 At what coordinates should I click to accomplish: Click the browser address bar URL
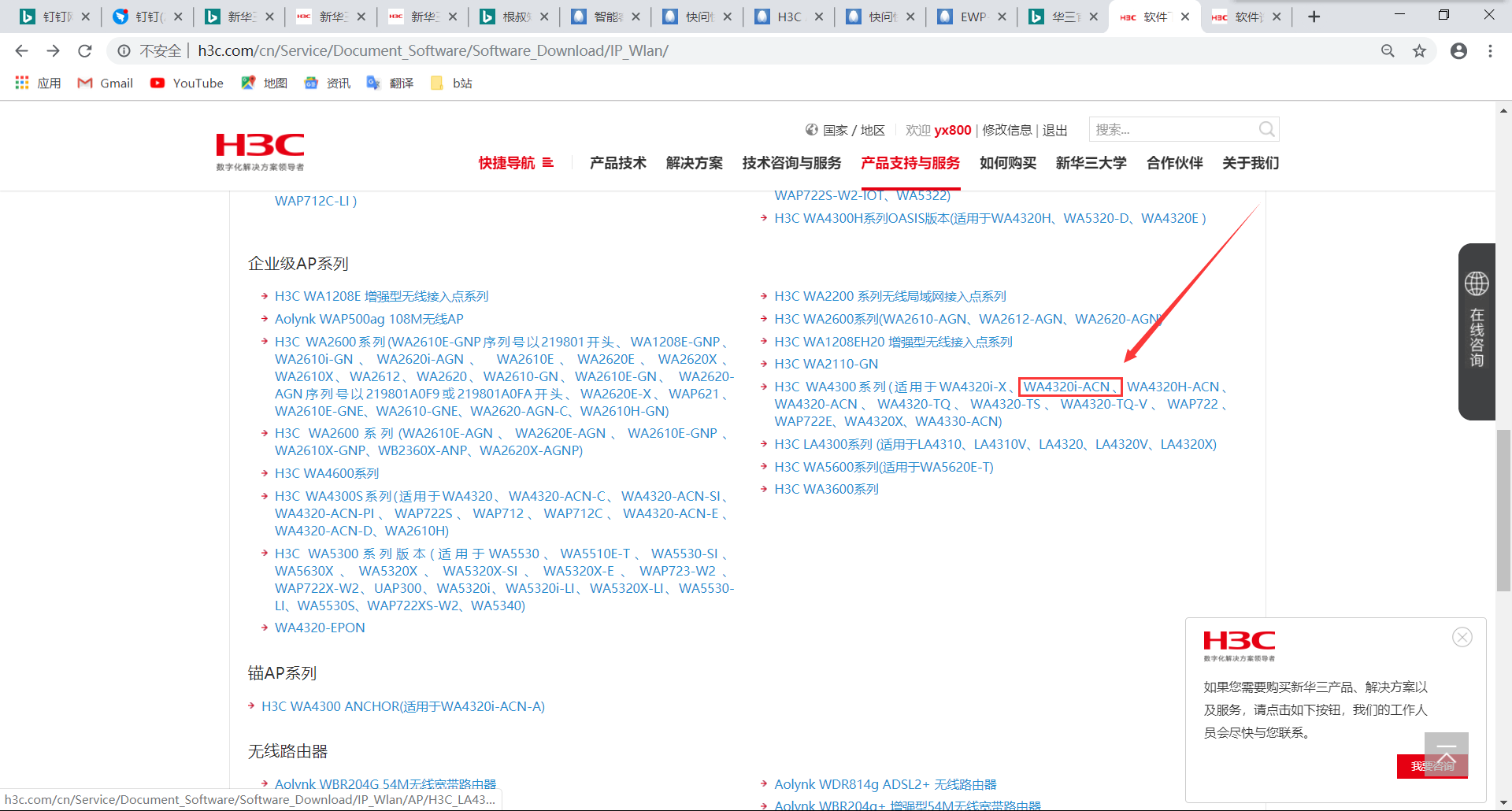click(433, 51)
